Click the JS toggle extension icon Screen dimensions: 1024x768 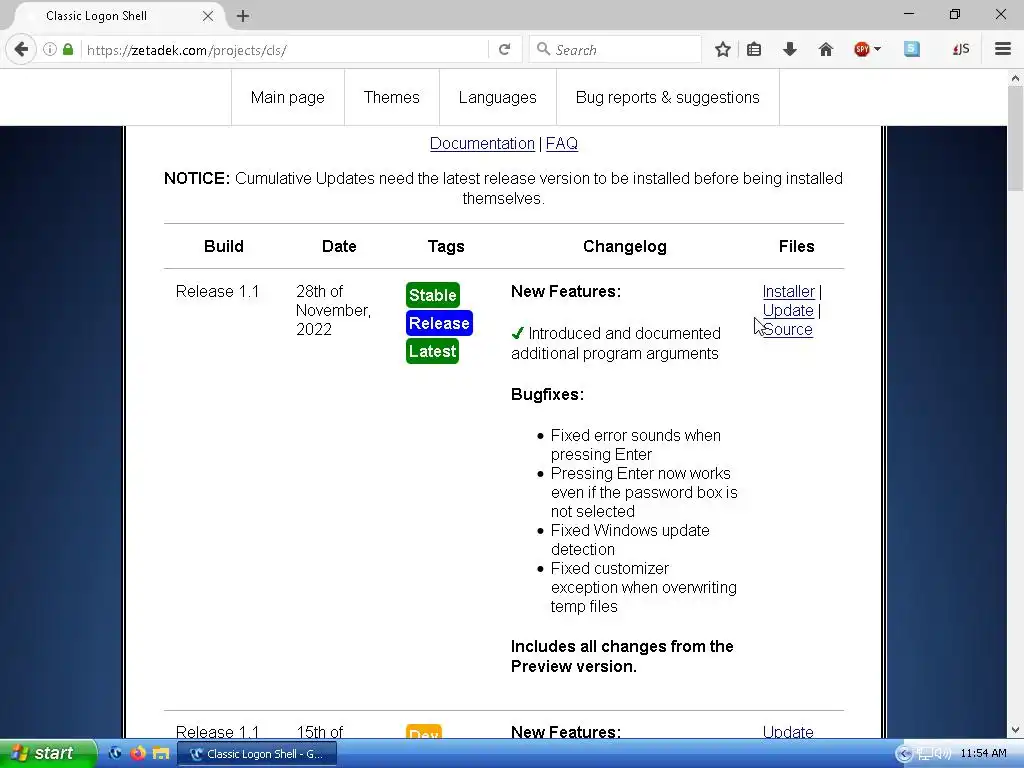click(961, 50)
